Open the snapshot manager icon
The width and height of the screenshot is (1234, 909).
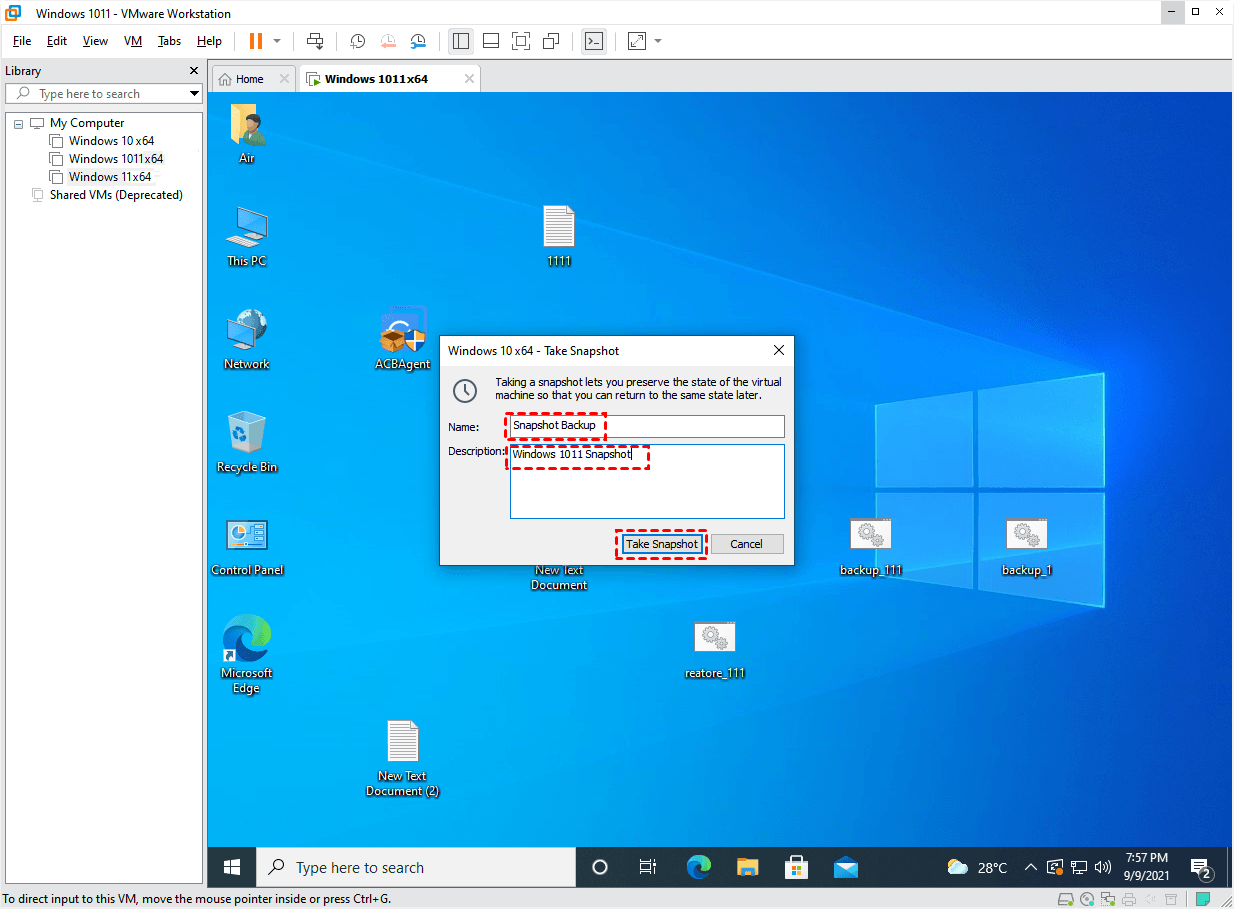(x=418, y=41)
